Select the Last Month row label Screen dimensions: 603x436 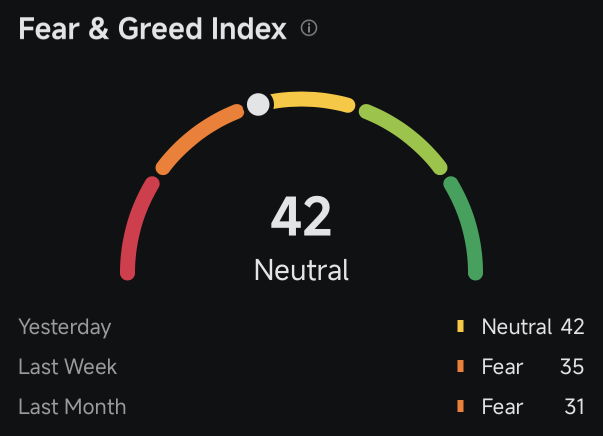pos(72,407)
